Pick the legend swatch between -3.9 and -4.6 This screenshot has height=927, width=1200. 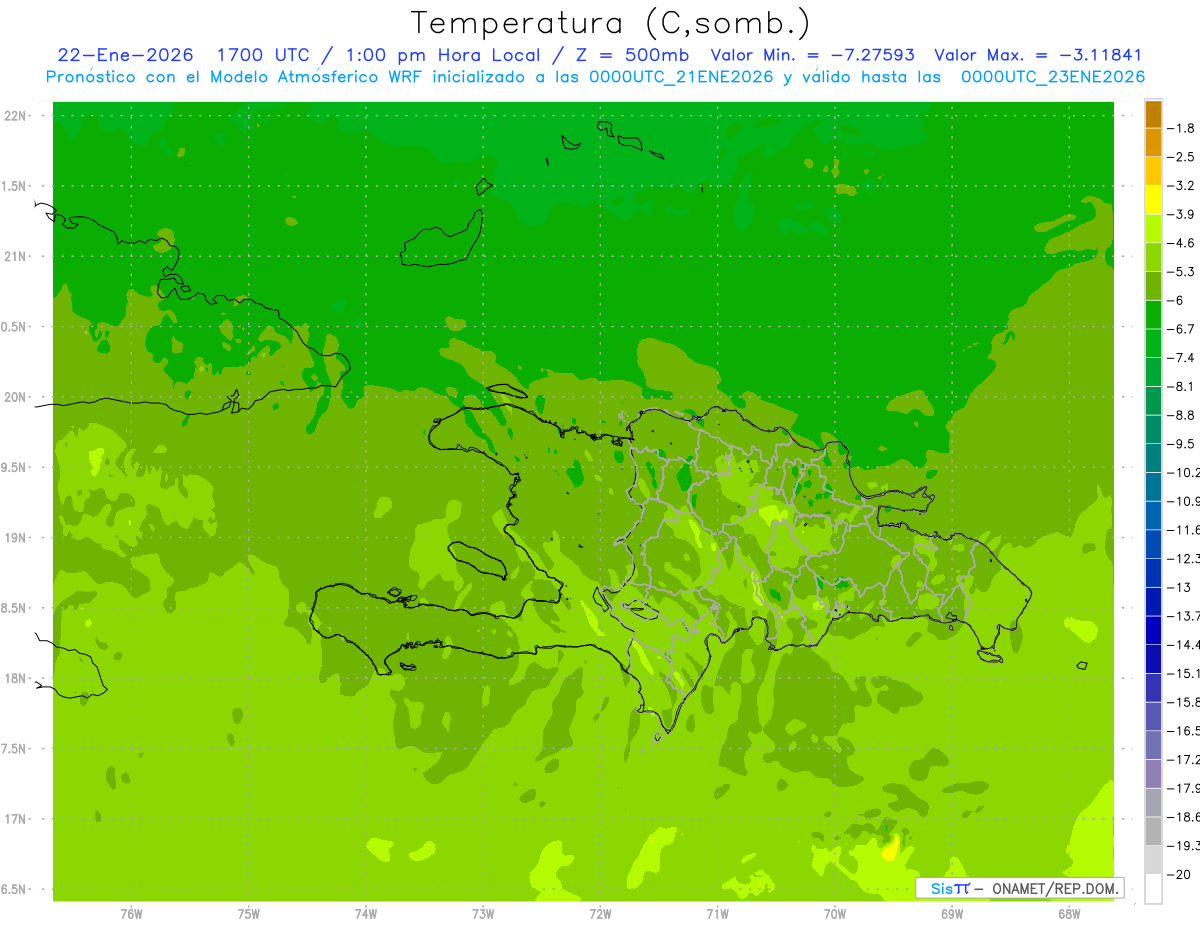point(1153,229)
